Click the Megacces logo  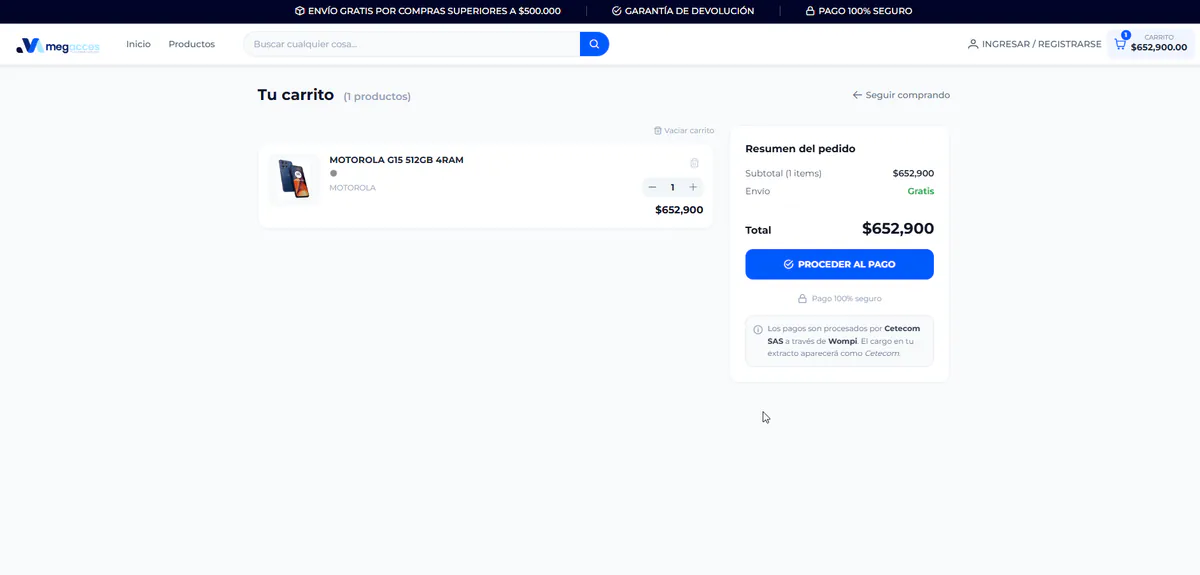(58, 45)
